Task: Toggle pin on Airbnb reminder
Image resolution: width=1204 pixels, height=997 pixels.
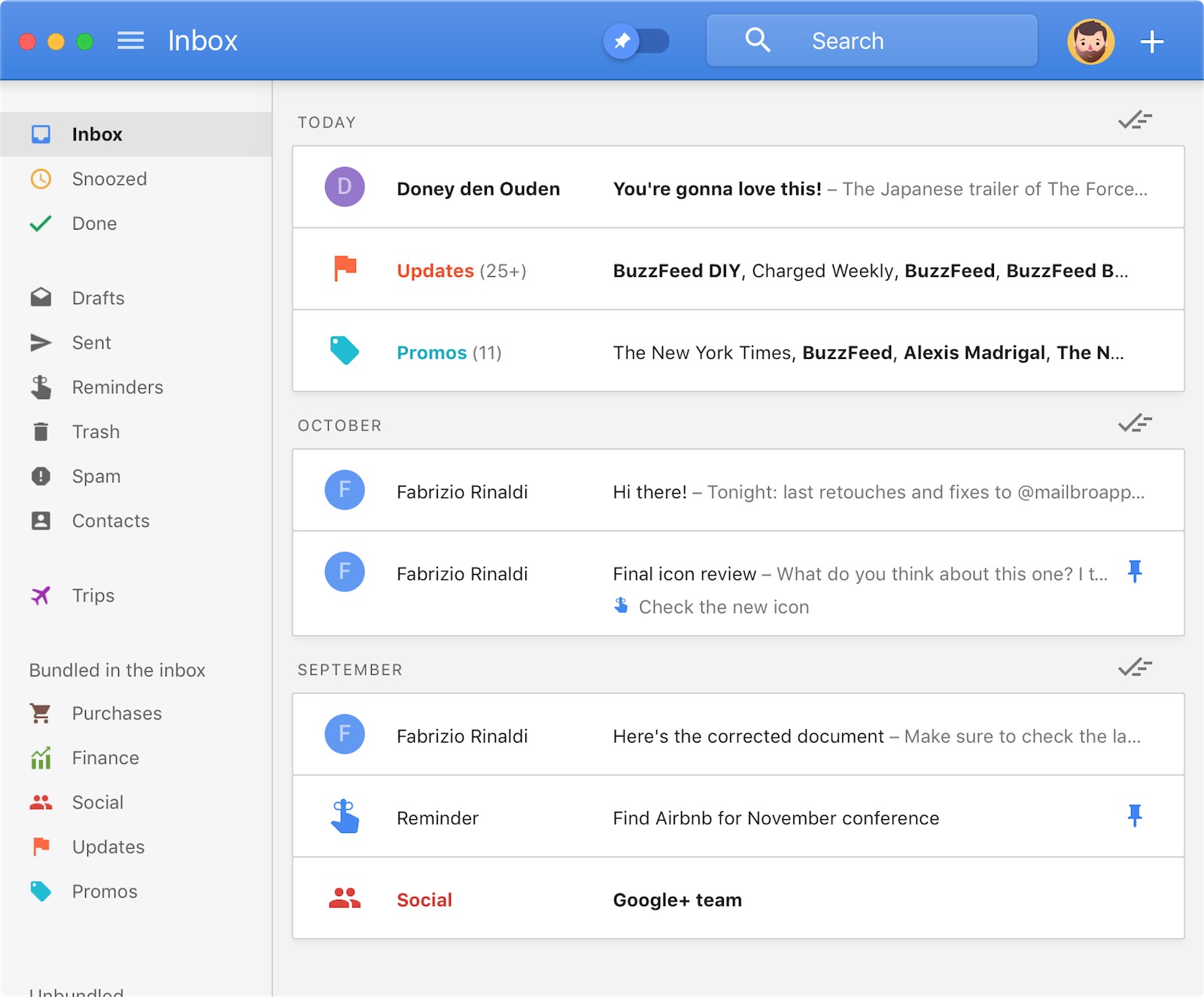Action: pyautogui.click(x=1135, y=816)
